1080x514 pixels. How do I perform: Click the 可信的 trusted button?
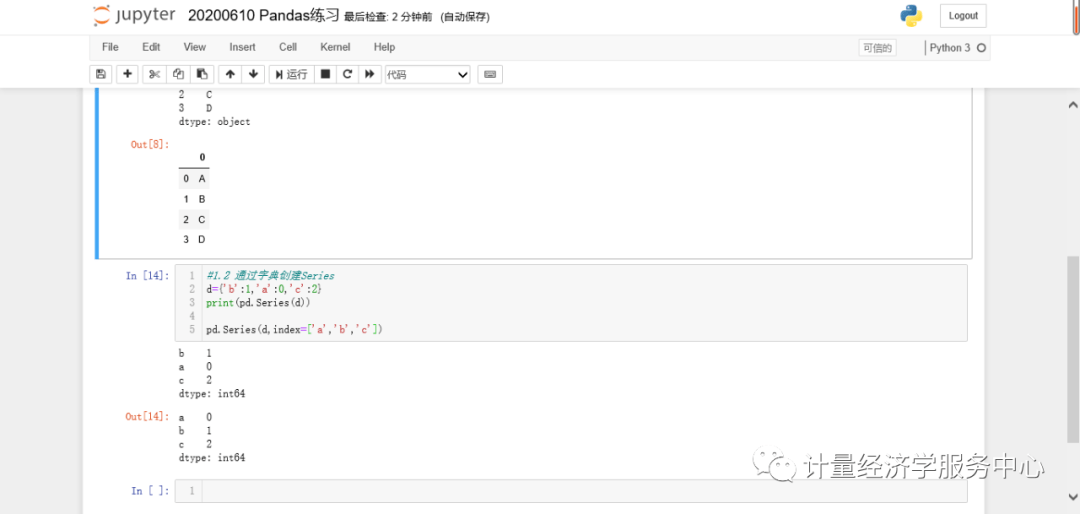point(878,48)
